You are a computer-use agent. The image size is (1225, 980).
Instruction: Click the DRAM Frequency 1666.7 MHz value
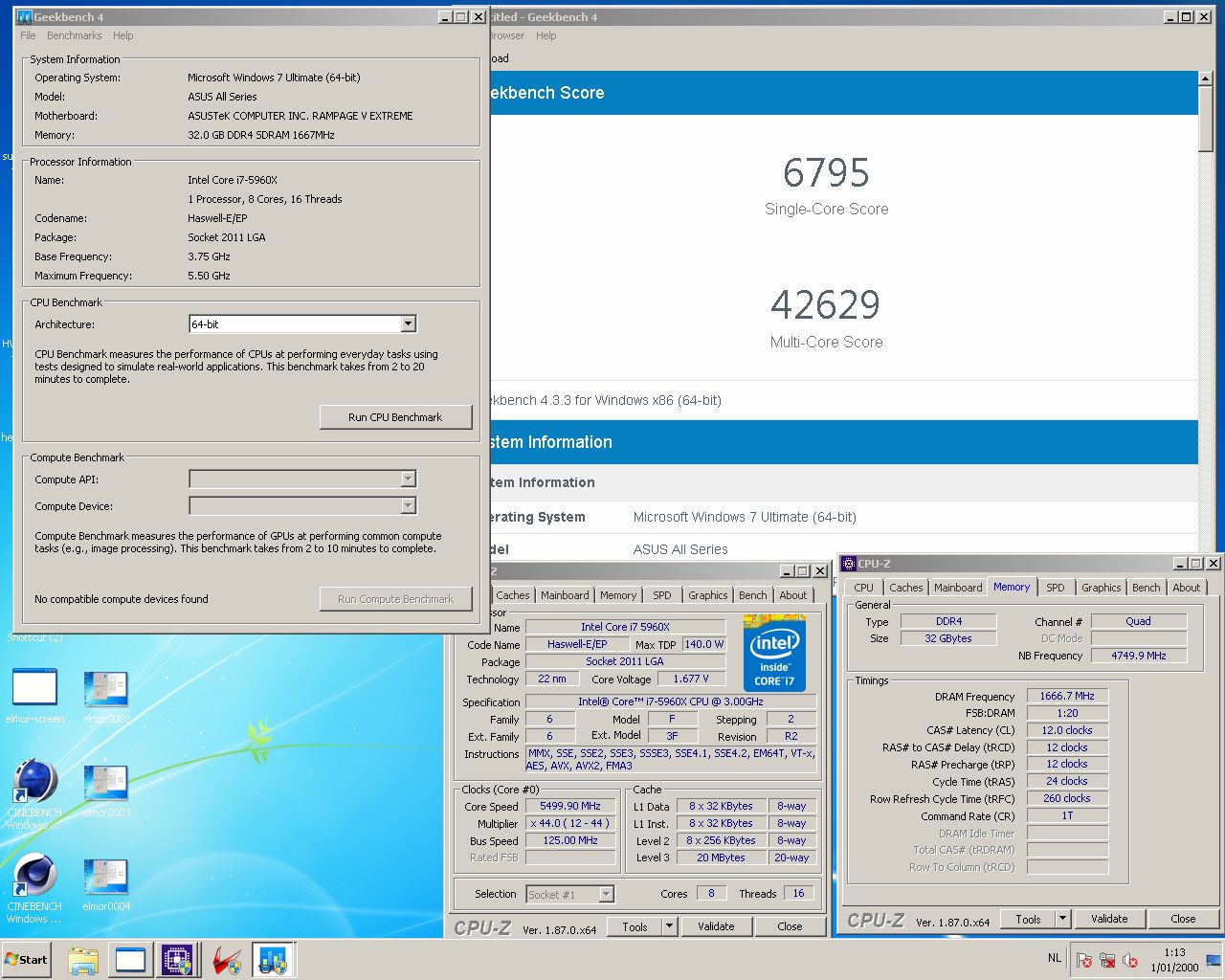[1067, 696]
